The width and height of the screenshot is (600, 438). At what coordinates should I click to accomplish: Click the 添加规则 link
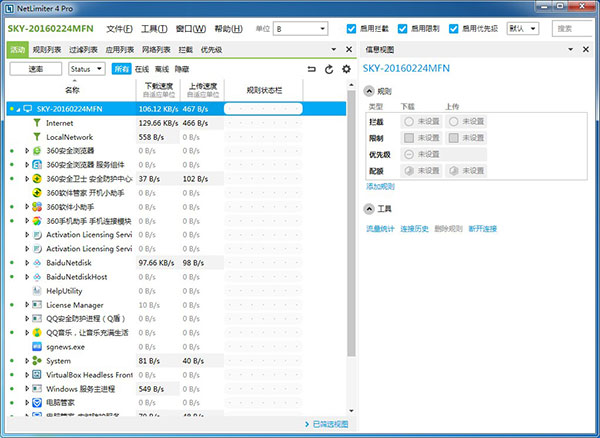click(x=380, y=186)
